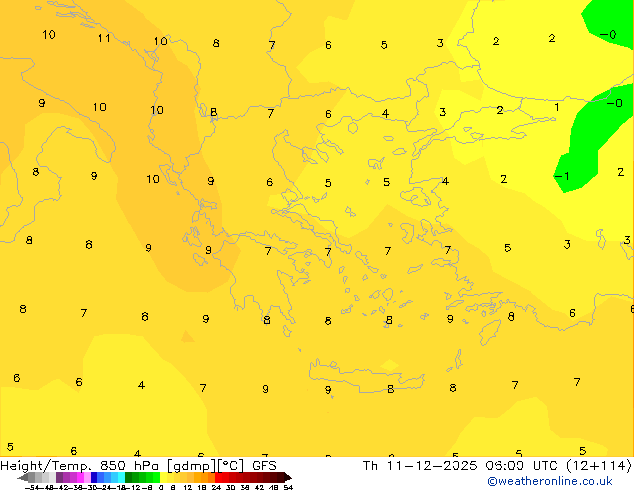Pick the cyan legend swatch near -18
The image size is (634, 490).
121,477
